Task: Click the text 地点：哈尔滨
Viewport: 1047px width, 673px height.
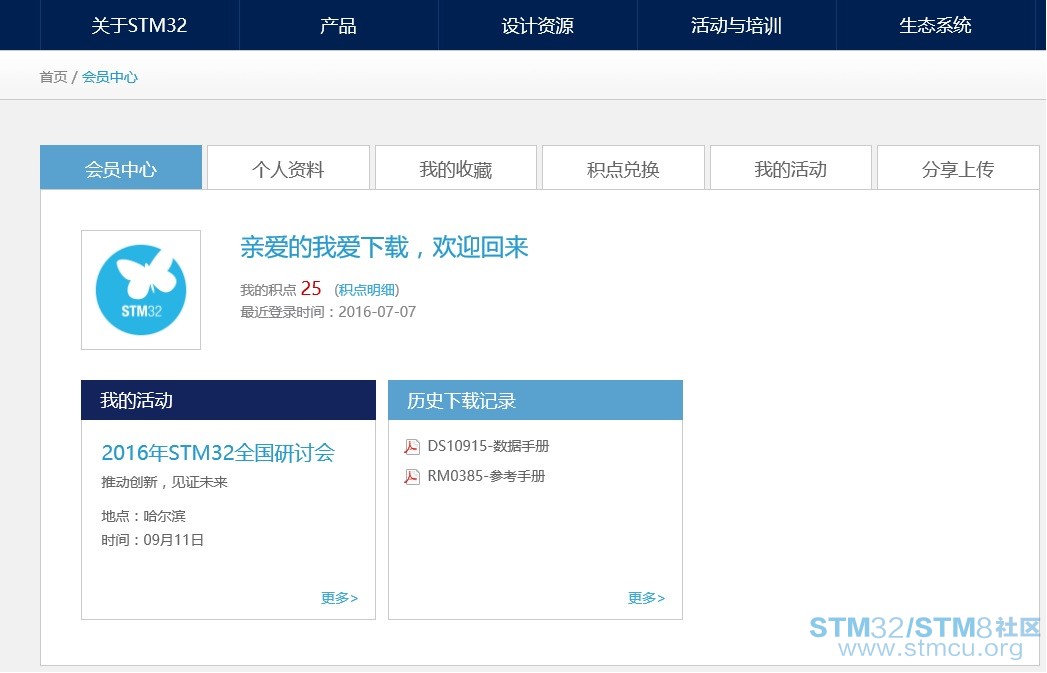Action: [x=144, y=516]
